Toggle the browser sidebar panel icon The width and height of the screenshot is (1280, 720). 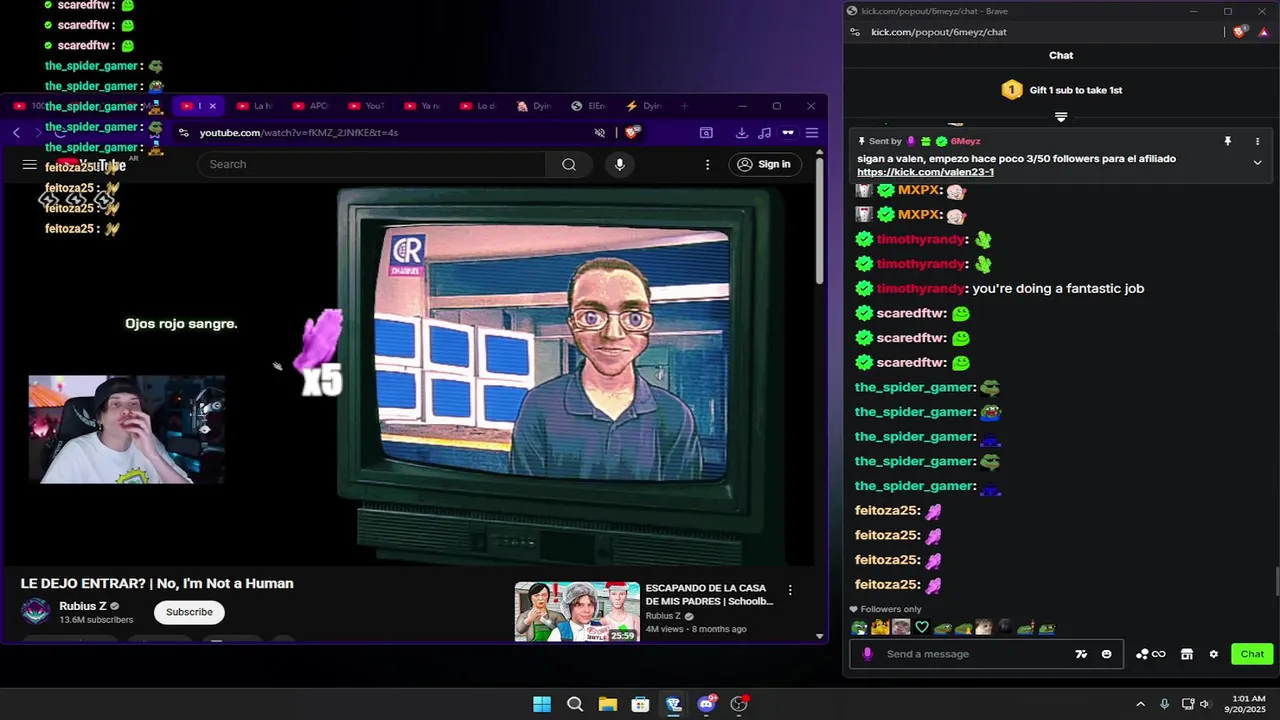pyautogui.click(x=706, y=132)
